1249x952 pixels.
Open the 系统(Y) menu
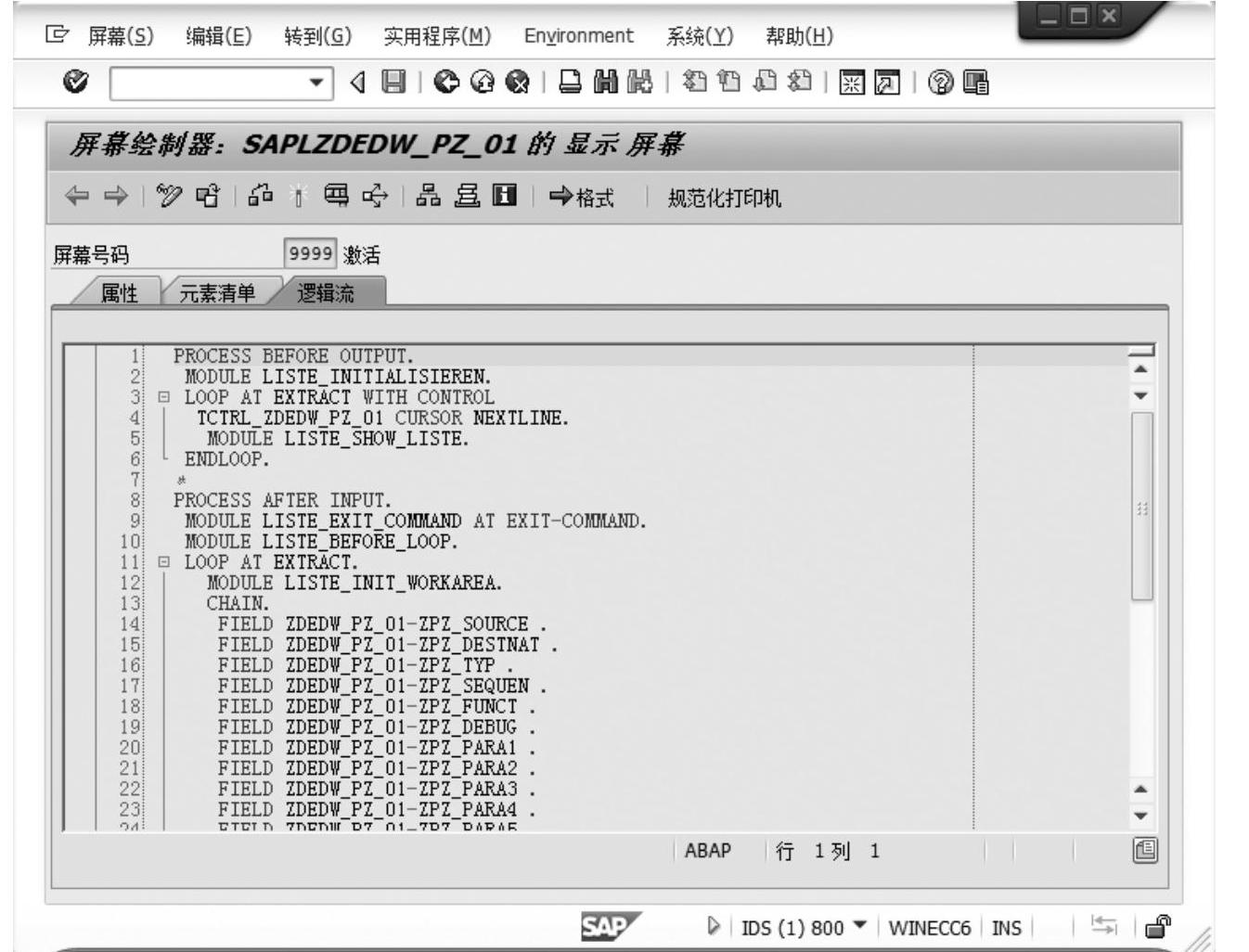tap(700, 36)
